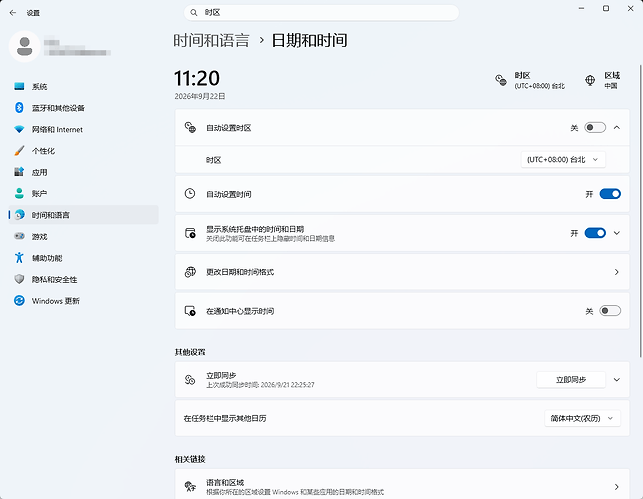Select 辅助功能 label in sidebar

[47, 258]
